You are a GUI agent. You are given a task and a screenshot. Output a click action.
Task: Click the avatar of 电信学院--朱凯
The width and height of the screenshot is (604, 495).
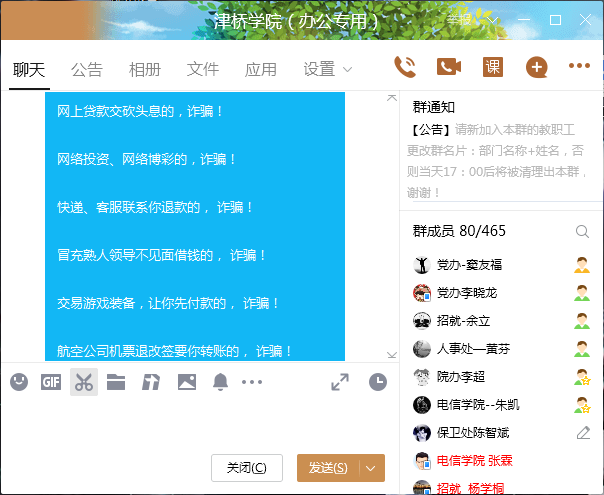[x=422, y=405]
